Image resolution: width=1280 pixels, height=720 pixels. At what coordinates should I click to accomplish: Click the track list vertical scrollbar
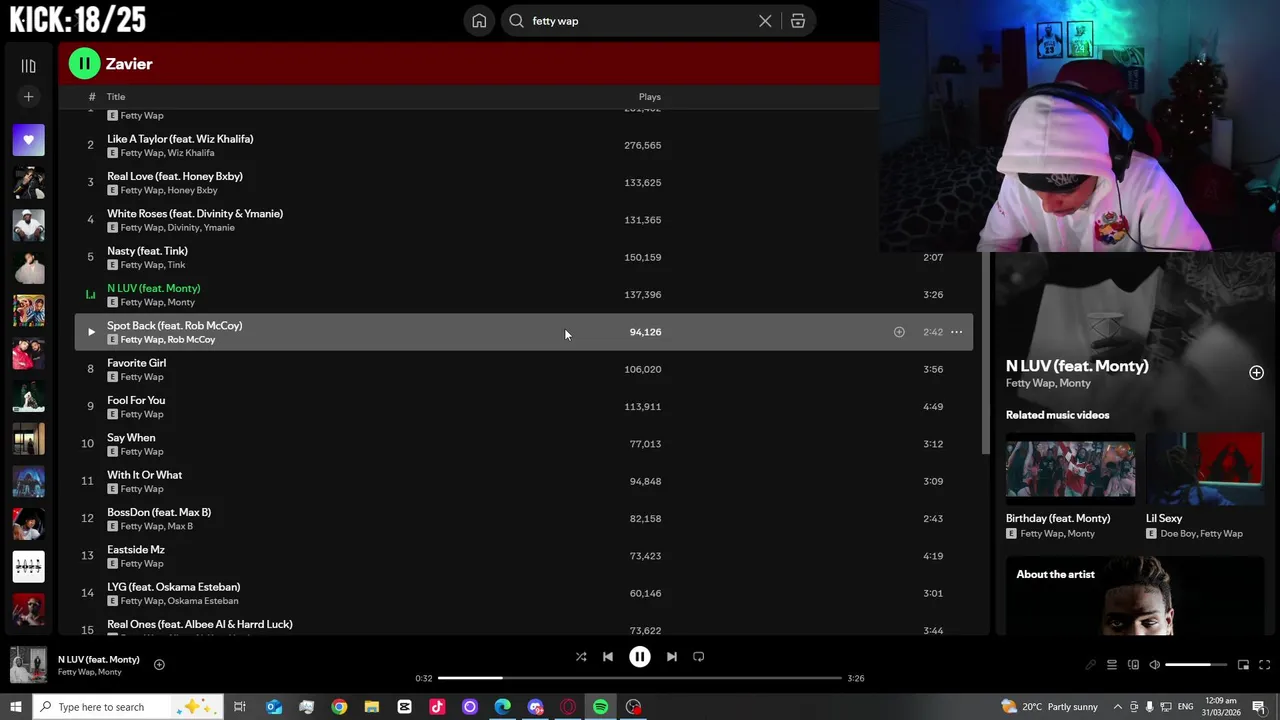coord(986,352)
